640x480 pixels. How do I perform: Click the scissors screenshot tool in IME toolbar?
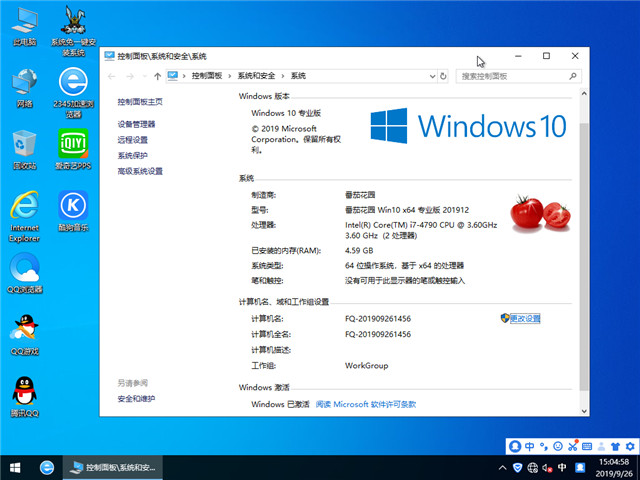(x=573, y=446)
